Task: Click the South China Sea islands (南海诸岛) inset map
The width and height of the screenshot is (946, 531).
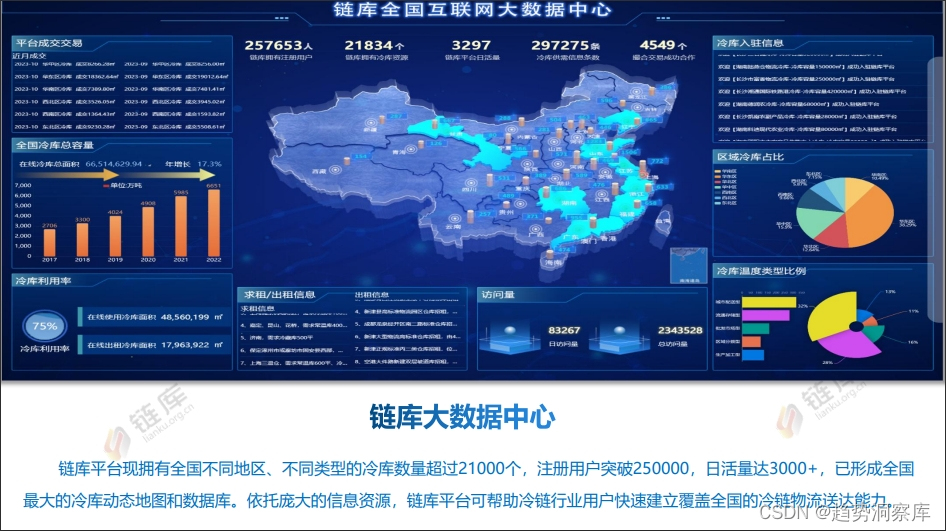Action: coord(688,266)
